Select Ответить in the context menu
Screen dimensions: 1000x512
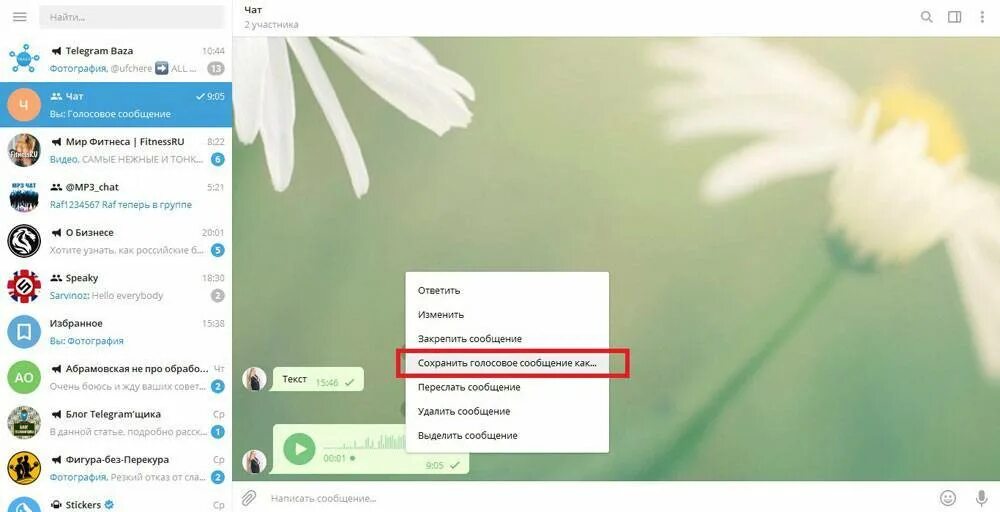pos(507,290)
